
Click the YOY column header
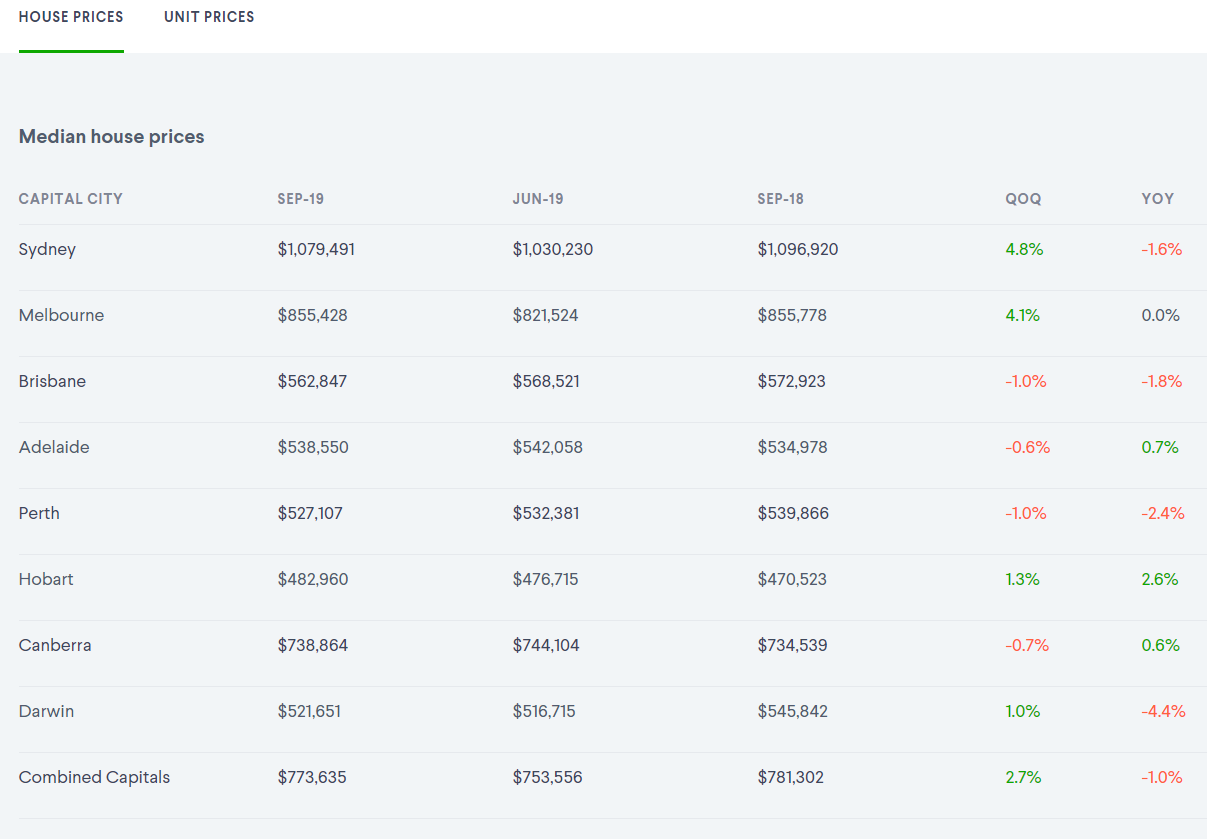pyautogui.click(x=1158, y=199)
